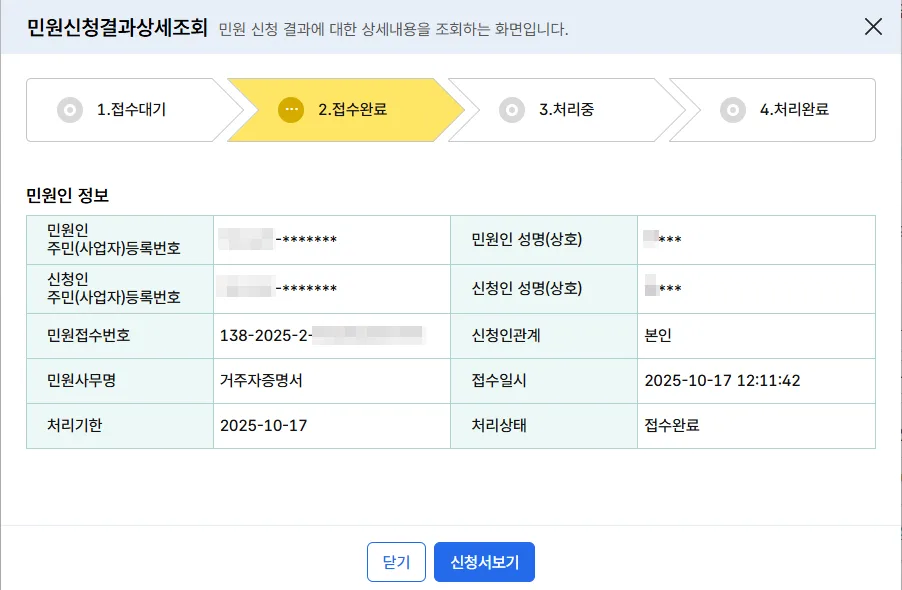Click the 거주자증명서 cell value
Screen dimensions: 902x590
tap(260, 380)
